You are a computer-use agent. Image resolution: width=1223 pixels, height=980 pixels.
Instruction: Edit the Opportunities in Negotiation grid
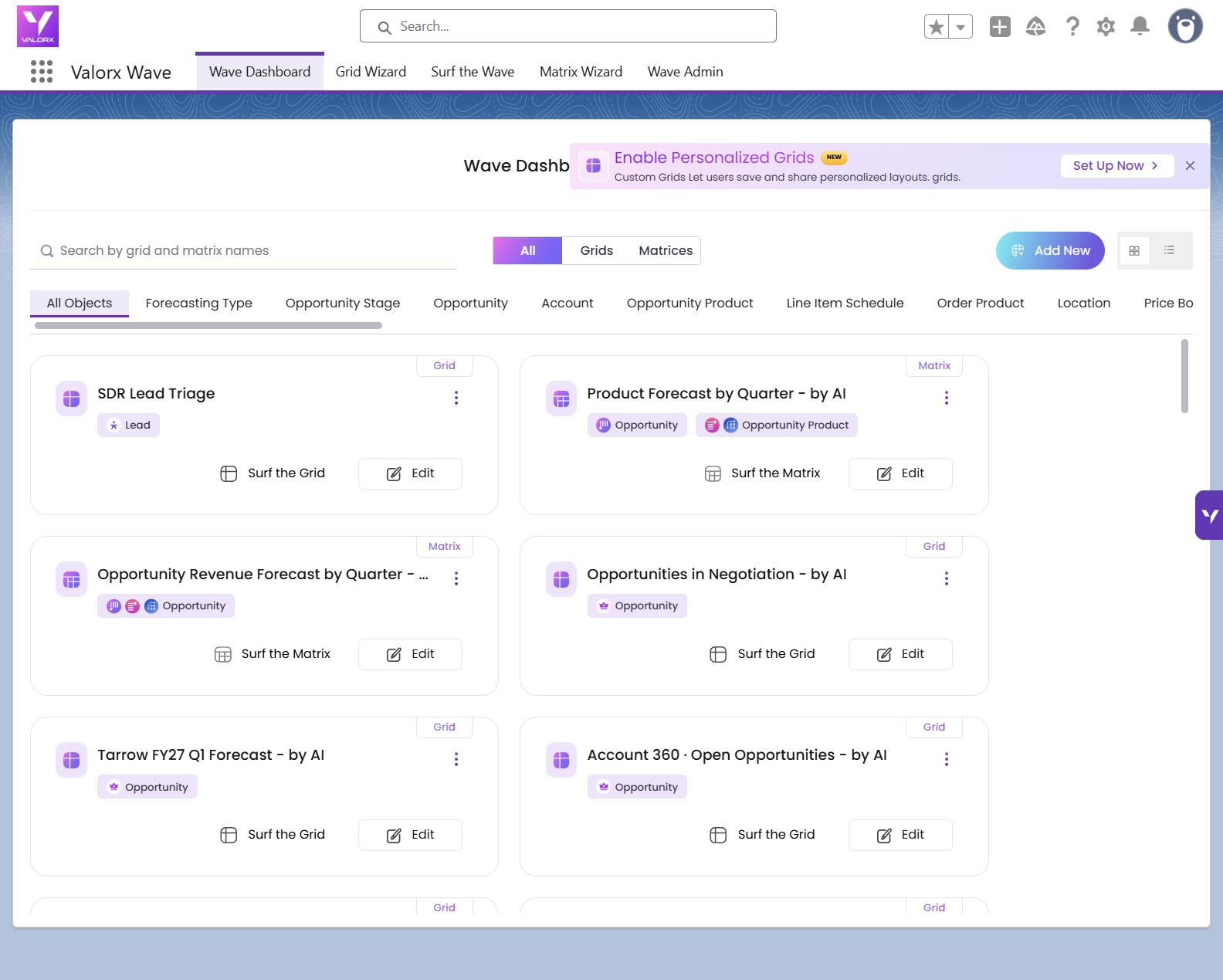900,654
